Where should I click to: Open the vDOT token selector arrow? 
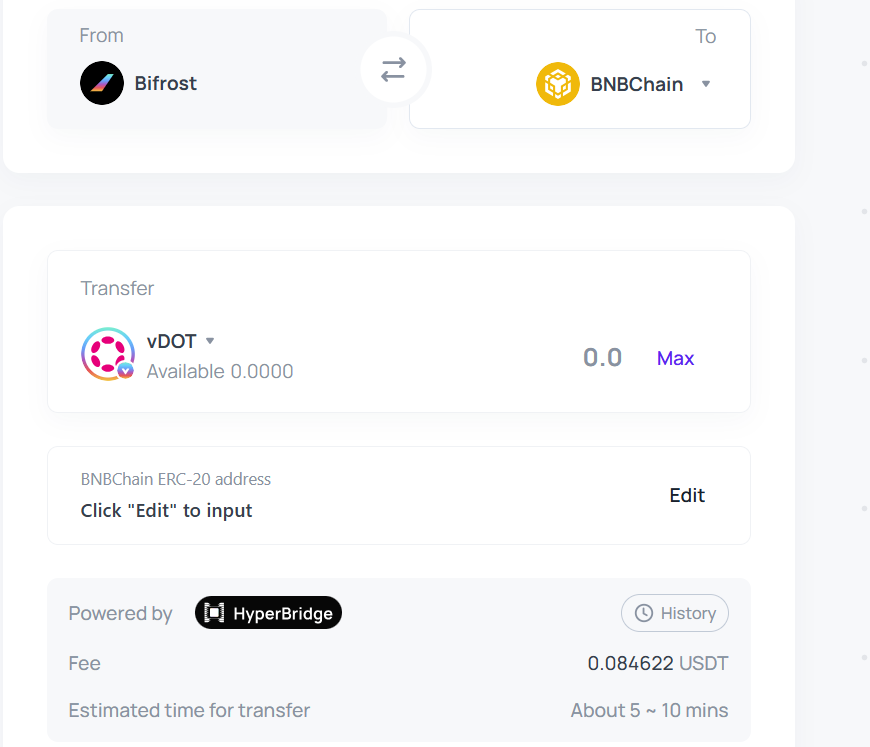[210, 341]
